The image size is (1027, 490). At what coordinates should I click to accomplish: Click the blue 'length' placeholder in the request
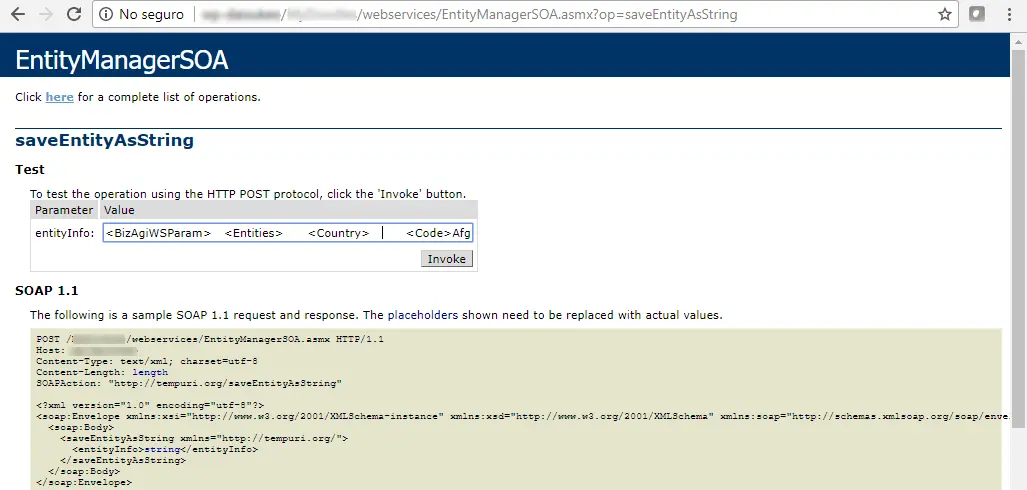150,372
